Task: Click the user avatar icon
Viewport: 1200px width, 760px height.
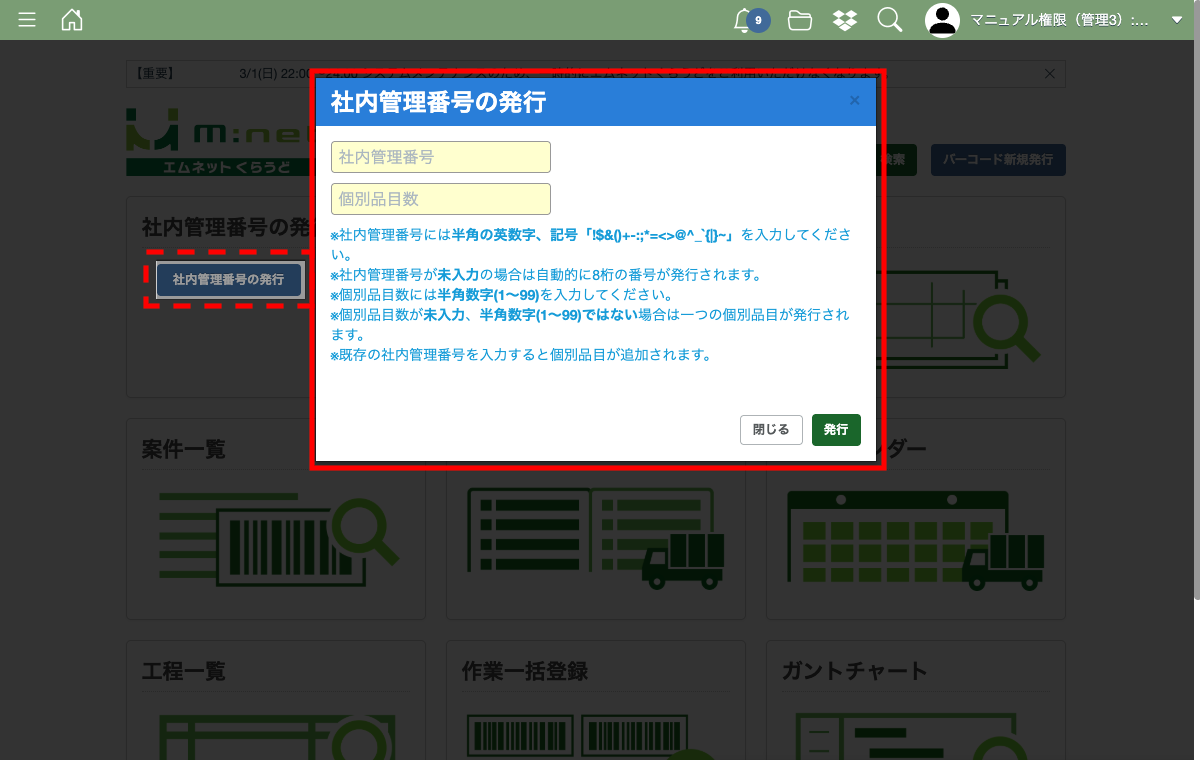Action: pyautogui.click(x=942, y=20)
